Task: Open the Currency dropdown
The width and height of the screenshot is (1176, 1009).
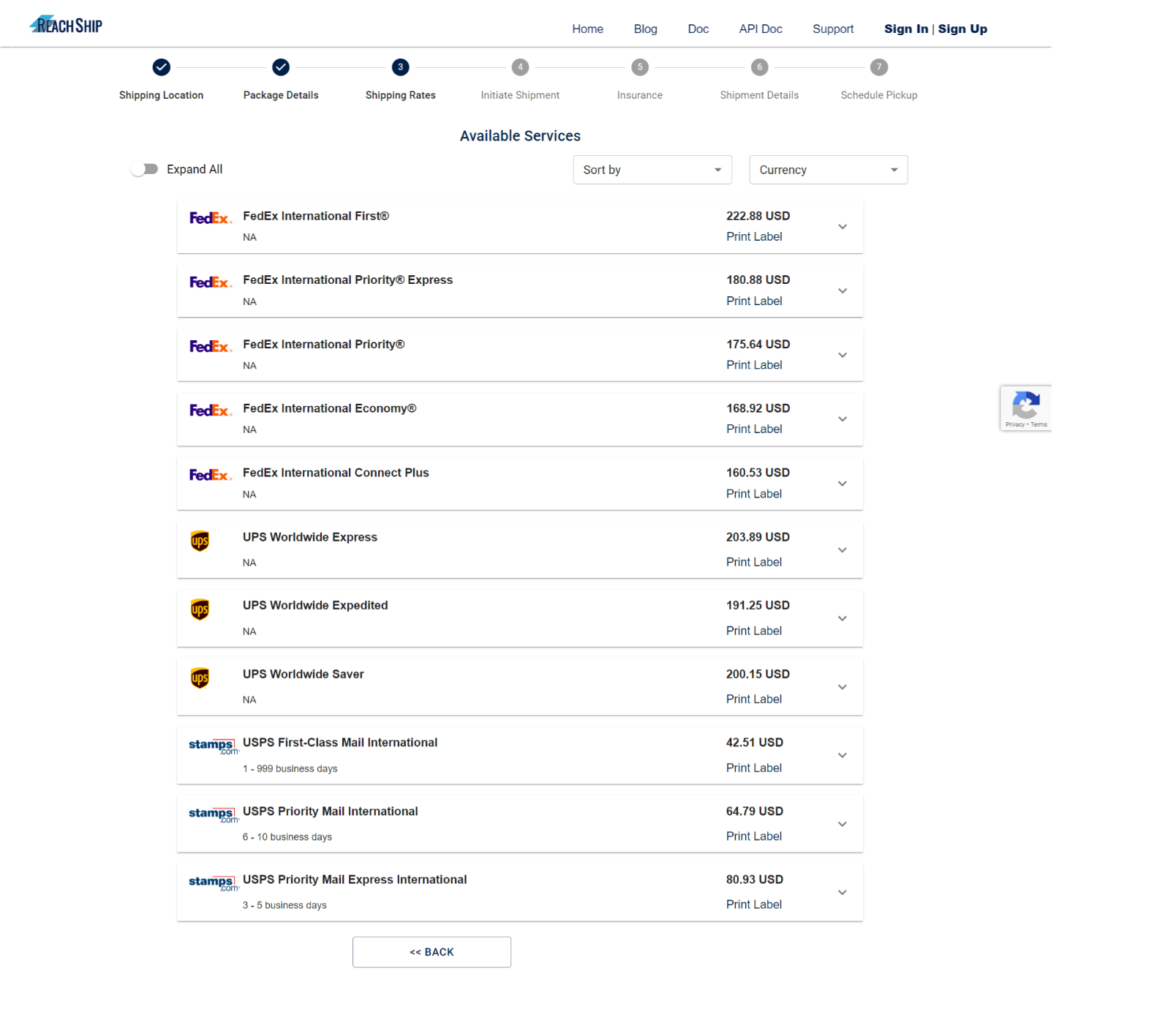Action: pos(829,170)
